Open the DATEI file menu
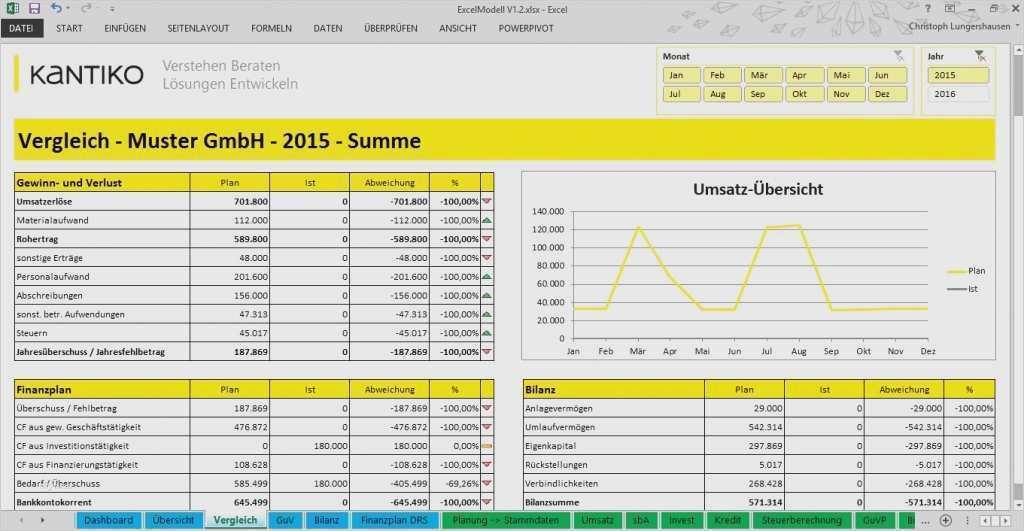 [x=20, y=28]
